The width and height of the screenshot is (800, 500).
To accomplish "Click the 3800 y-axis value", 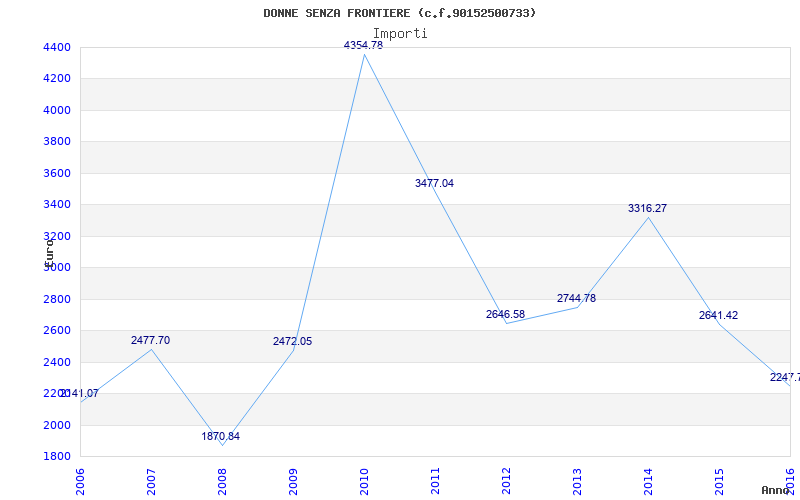I will pyautogui.click(x=55, y=141).
